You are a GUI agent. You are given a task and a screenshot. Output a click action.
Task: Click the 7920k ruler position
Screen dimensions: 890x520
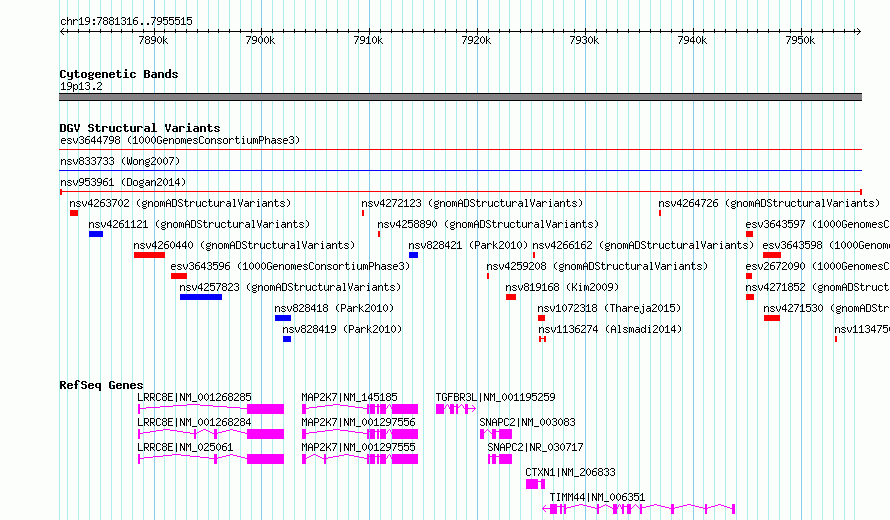(476, 40)
